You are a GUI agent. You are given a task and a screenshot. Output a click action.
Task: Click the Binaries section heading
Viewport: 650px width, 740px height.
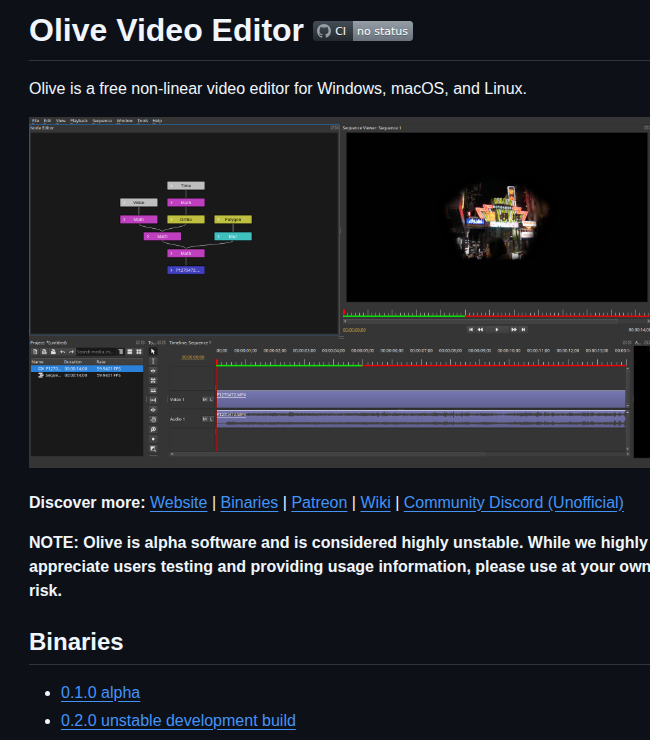tap(76, 642)
